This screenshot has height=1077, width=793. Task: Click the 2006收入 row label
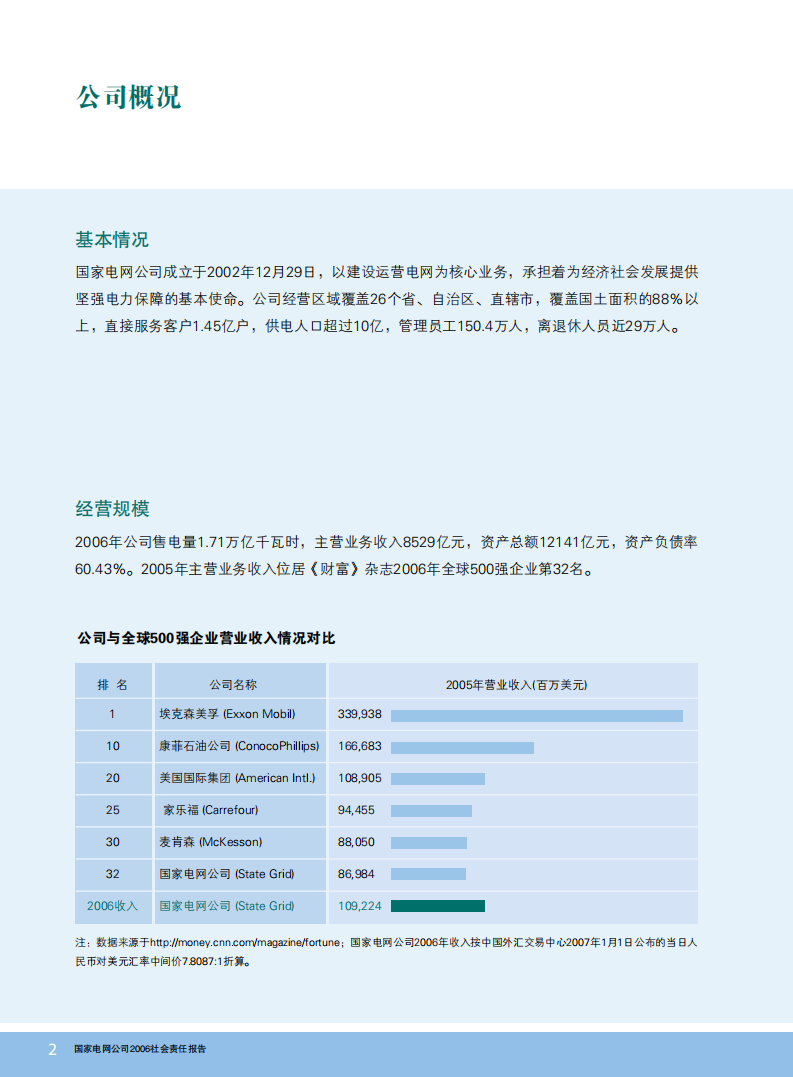pyautogui.click(x=112, y=906)
